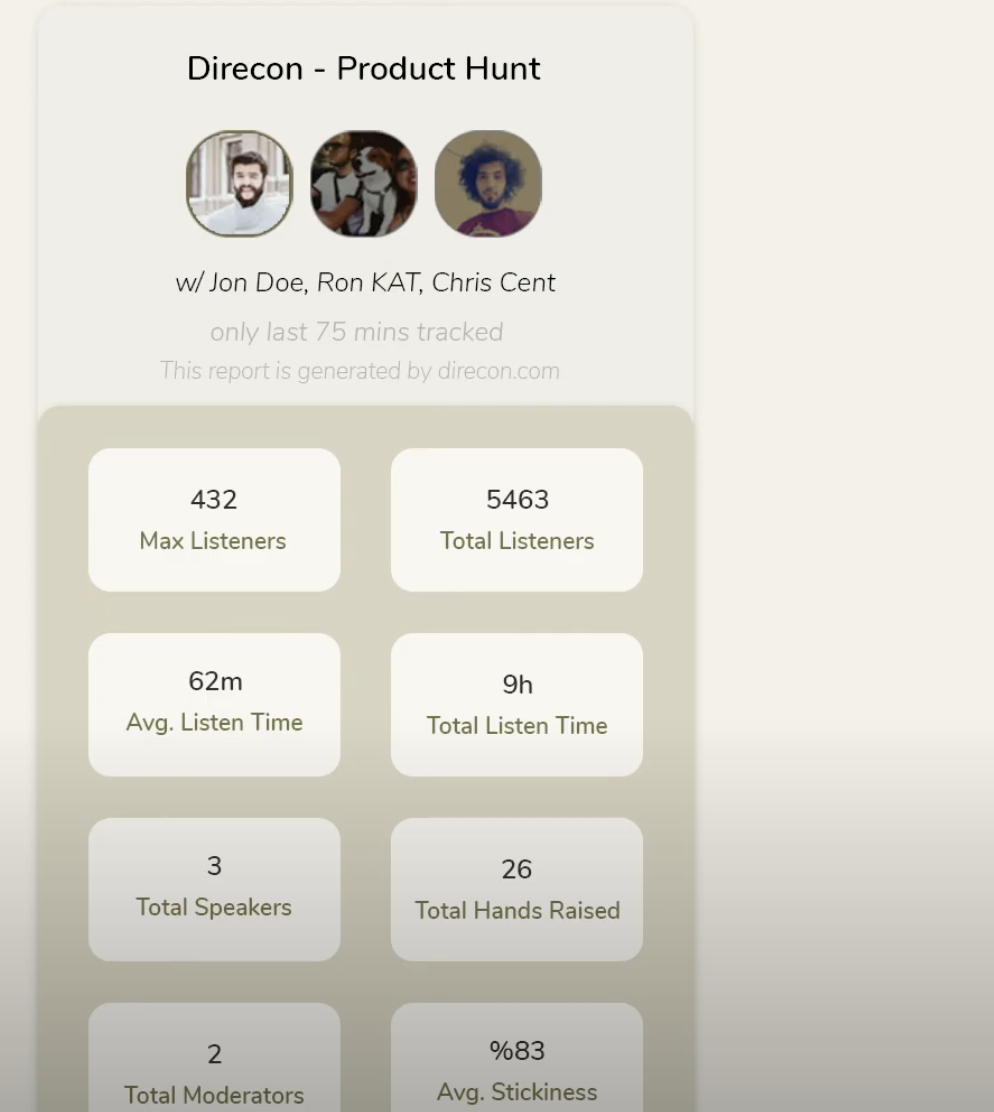Open the Max Listeners 432 card

(x=214, y=520)
